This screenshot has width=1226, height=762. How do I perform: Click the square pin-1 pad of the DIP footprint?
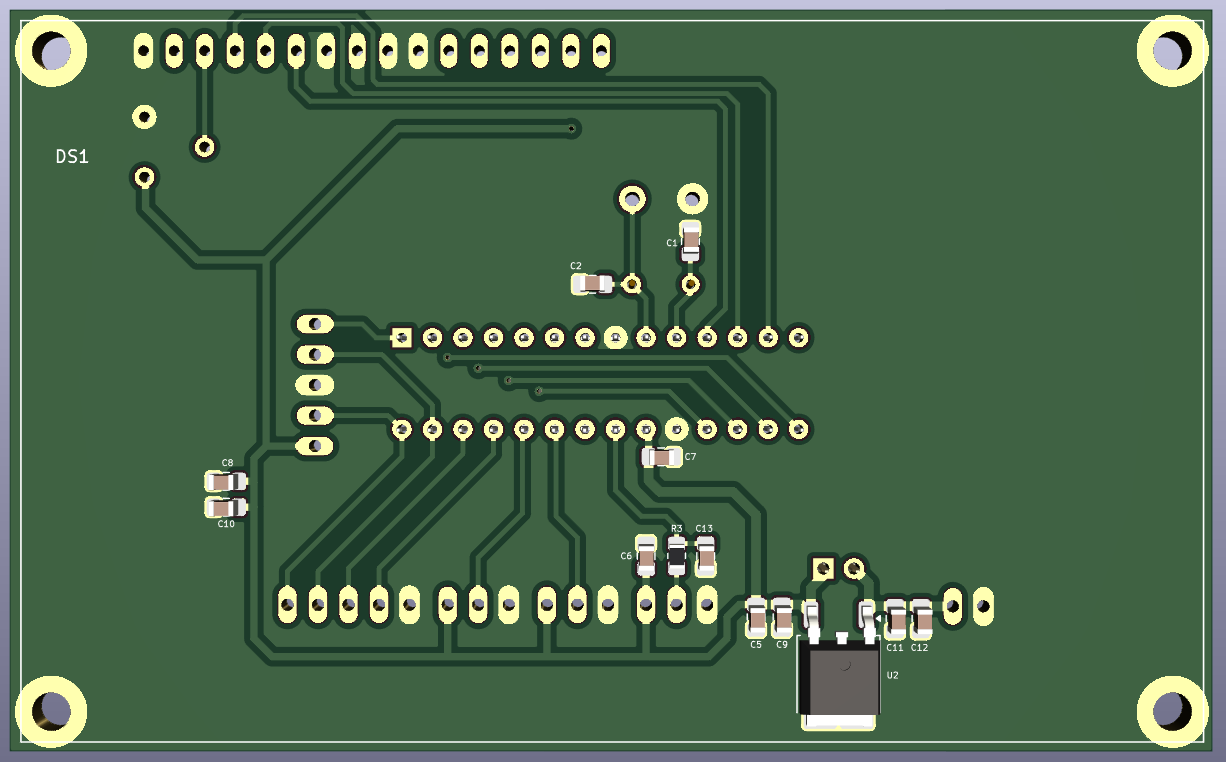tap(401, 337)
